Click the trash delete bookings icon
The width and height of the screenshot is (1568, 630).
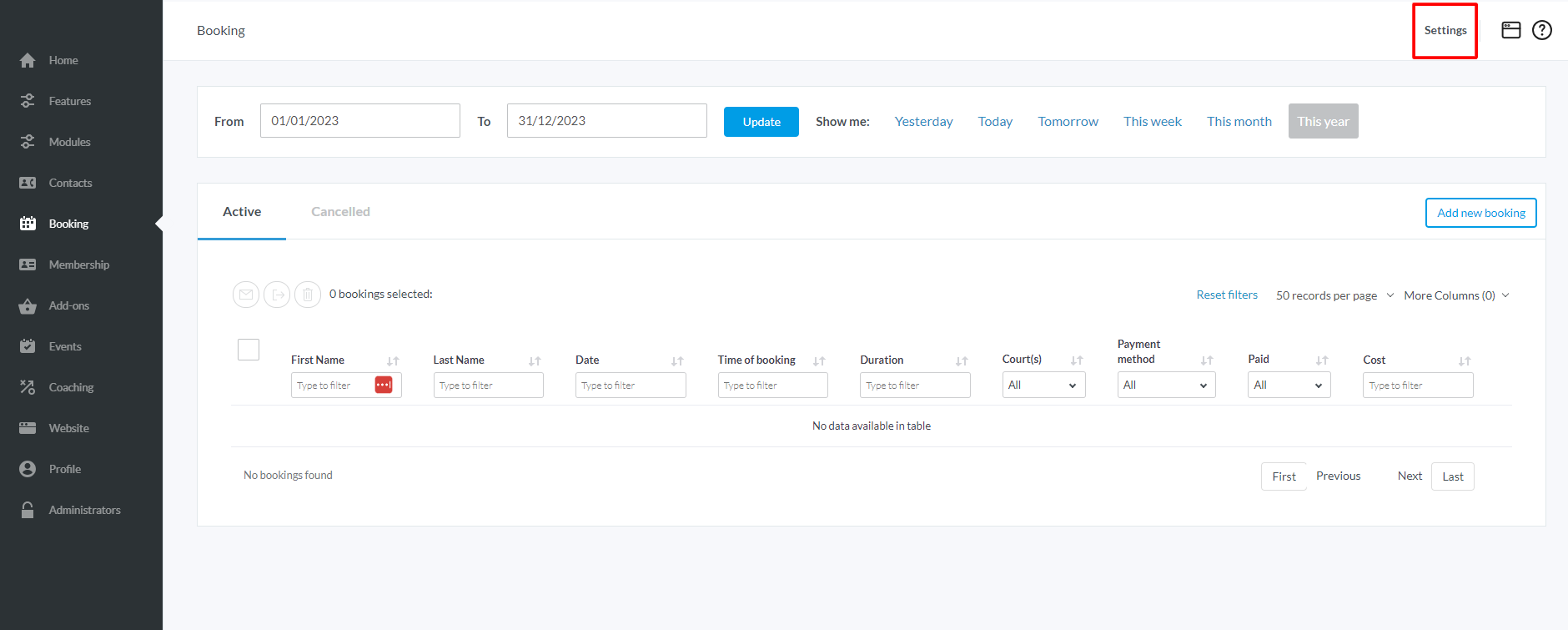[x=308, y=295]
